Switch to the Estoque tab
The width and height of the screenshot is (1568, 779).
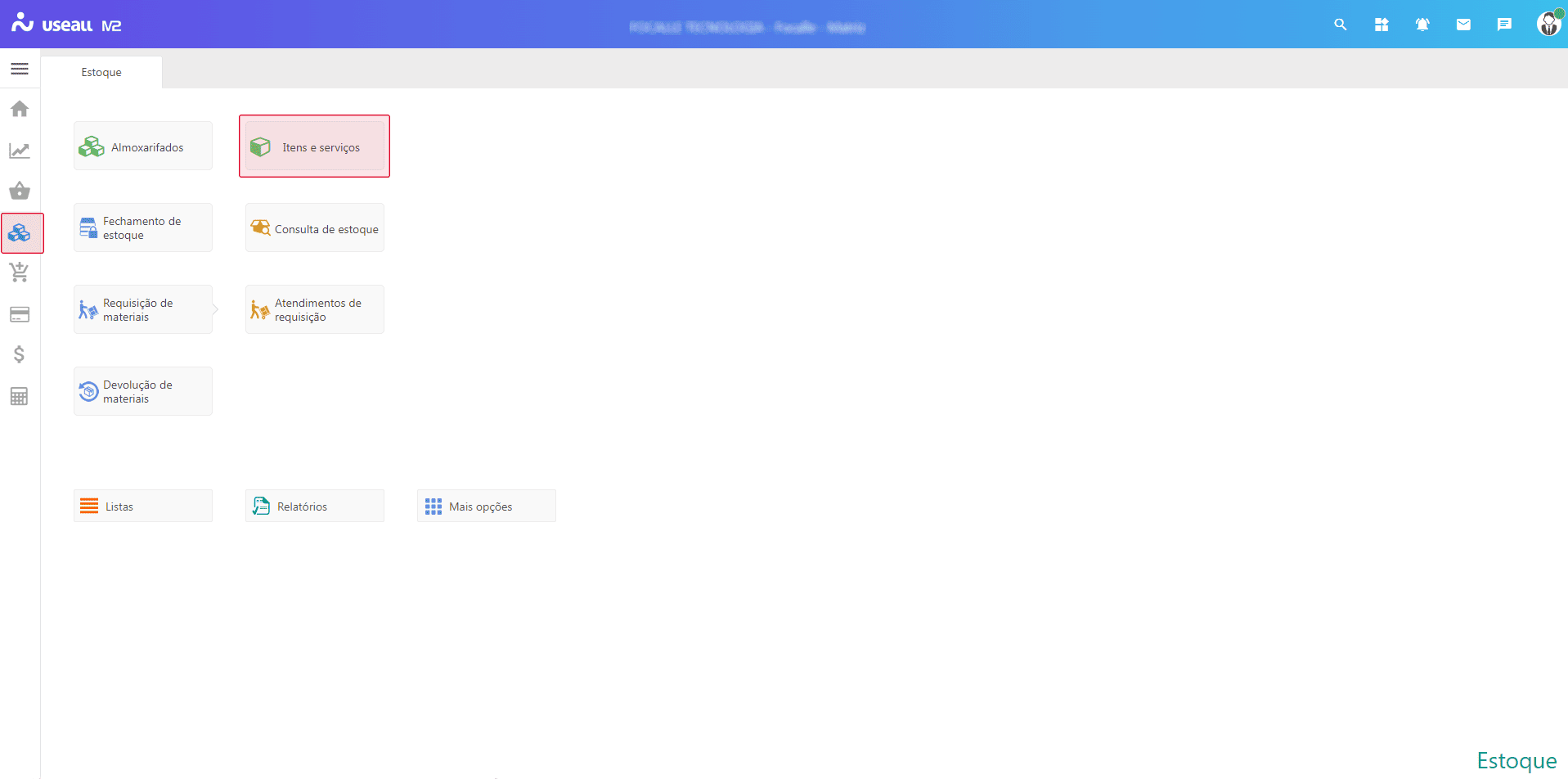pos(101,72)
